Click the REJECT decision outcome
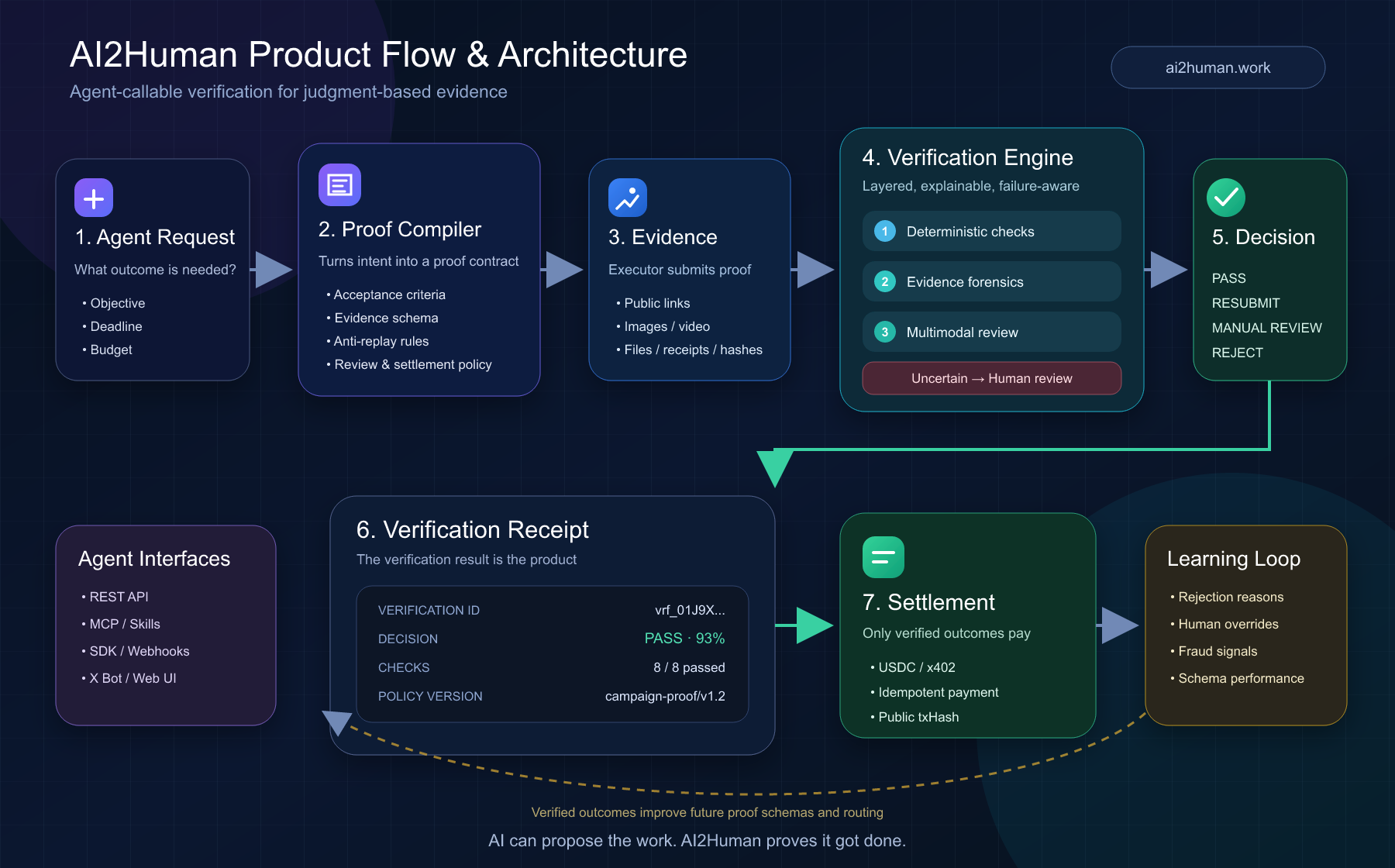1395x868 pixels. pos(1238,353)
